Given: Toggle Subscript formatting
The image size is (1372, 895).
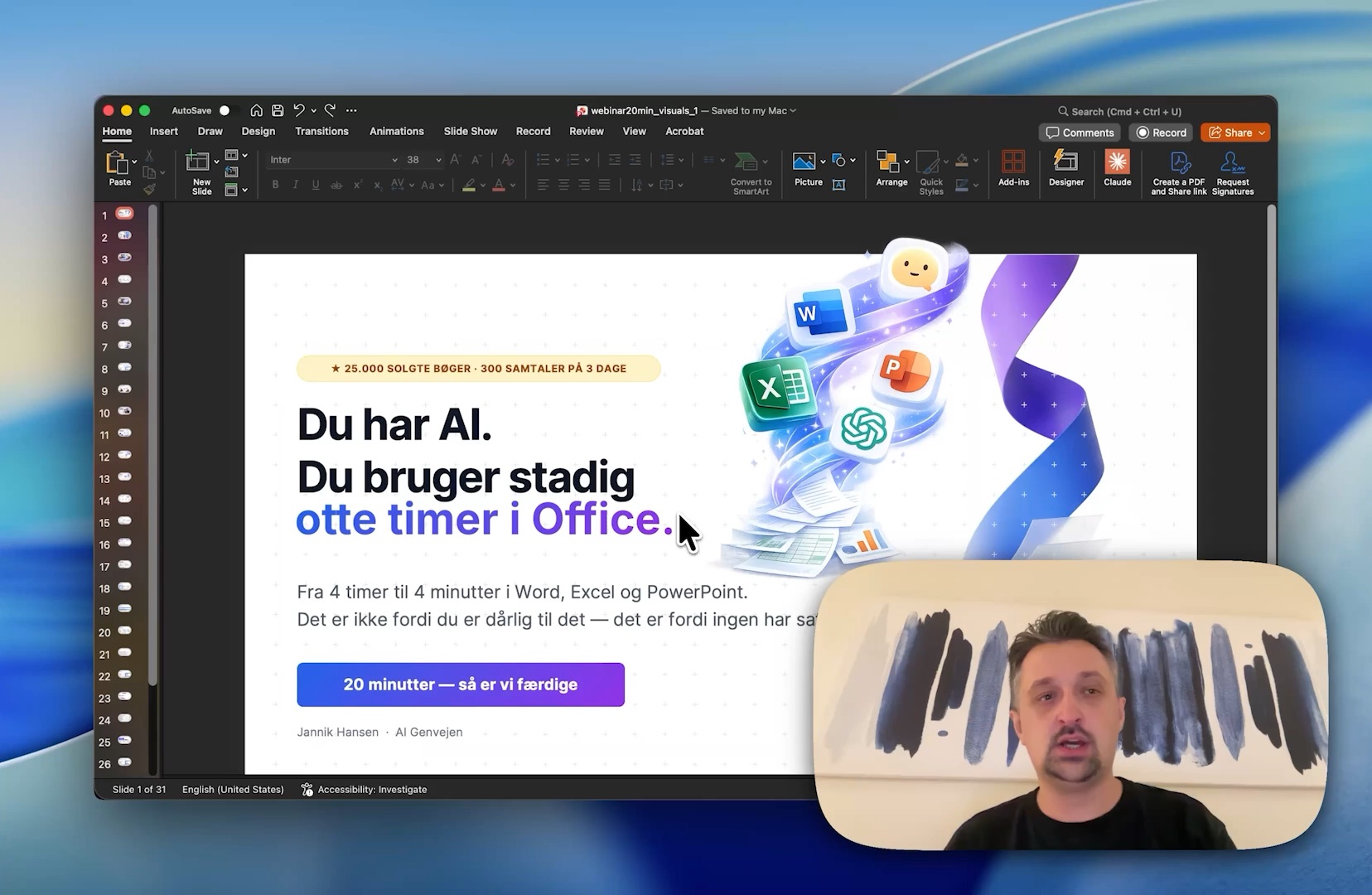Looking at the screenshot, I should click(x=378, y=185).
